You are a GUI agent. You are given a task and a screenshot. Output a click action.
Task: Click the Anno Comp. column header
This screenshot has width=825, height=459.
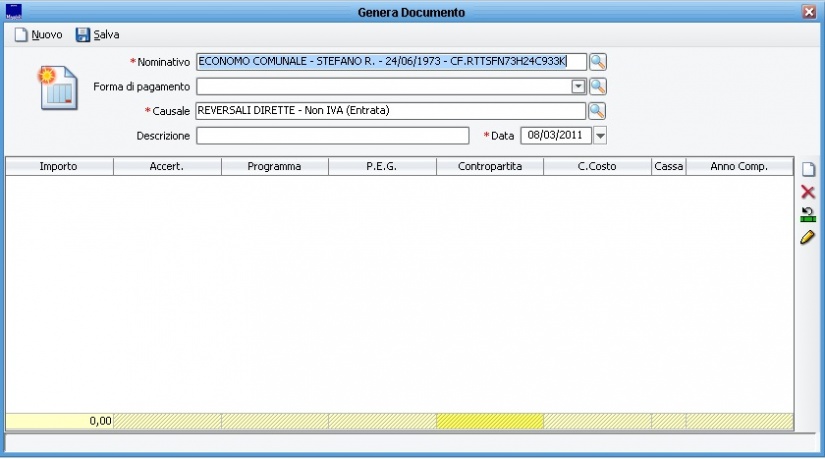click(739, 167)
